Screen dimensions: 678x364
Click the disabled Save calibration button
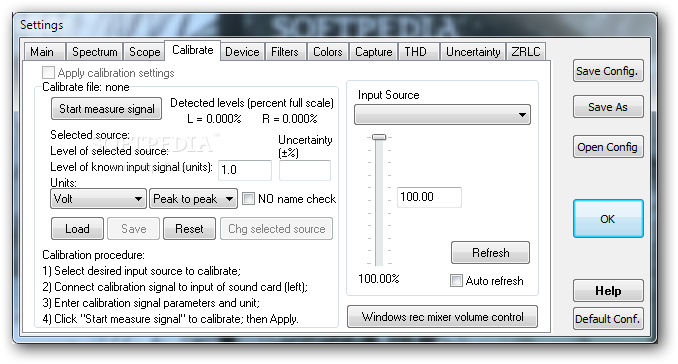pyautogui.click(x=134, y=229)
